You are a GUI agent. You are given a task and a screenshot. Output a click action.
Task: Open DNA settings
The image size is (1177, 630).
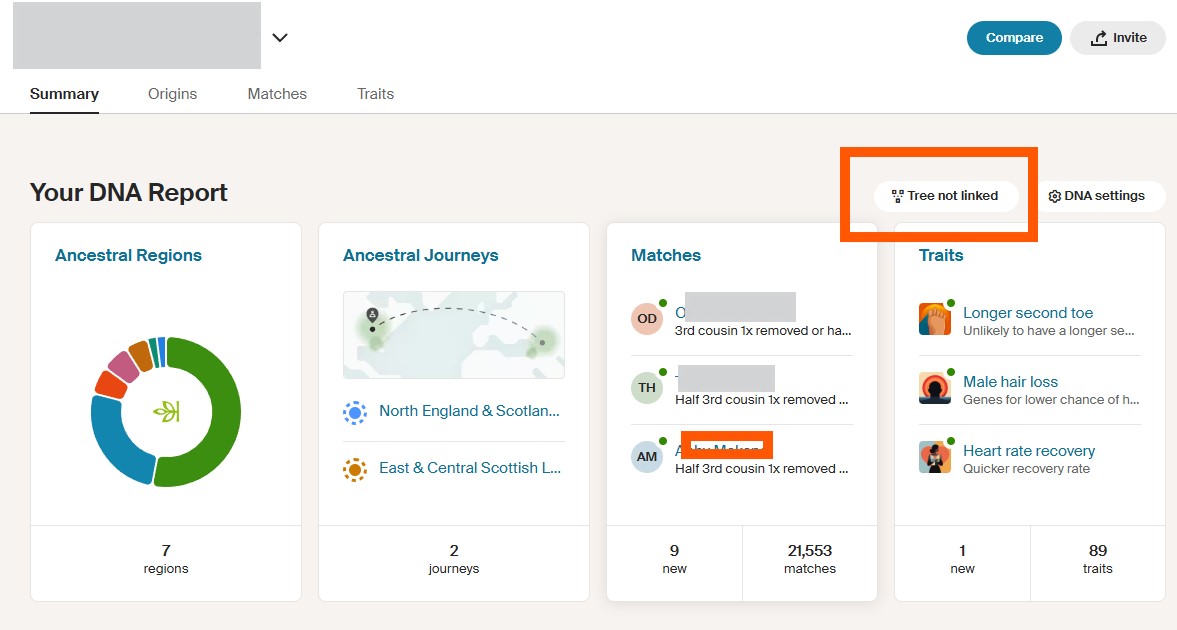point(1096,196)
